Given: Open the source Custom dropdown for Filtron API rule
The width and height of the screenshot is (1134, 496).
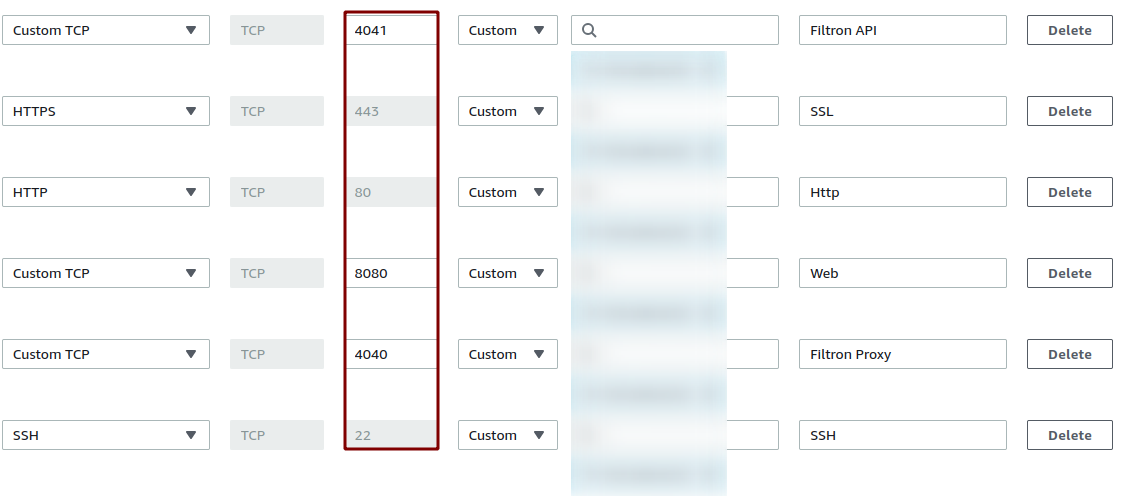Looking at the screenshot, I should pyautogui.click(x=507, y=30).
